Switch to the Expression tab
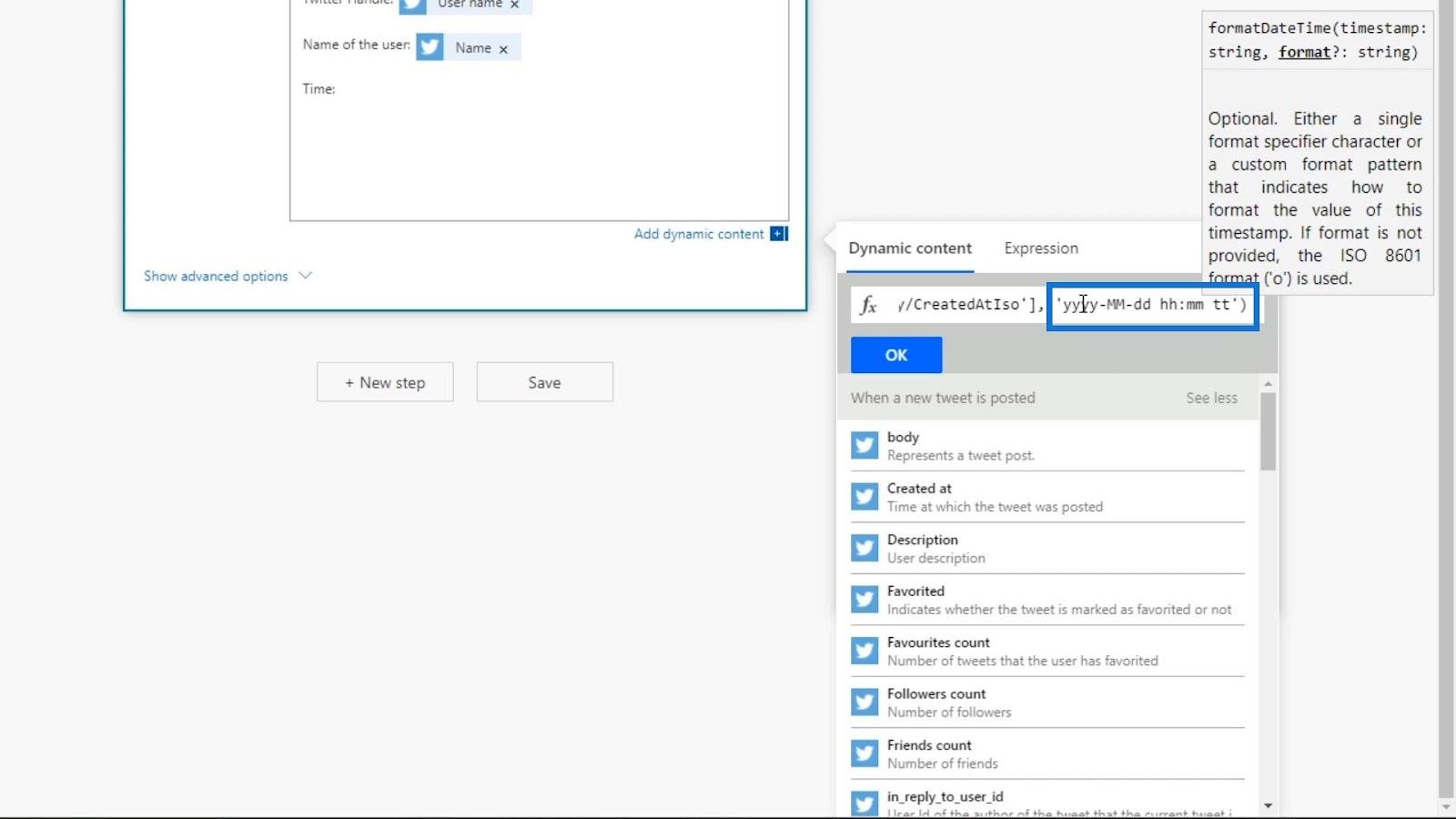The image size is (1456, 819). click(x=1041, y=248)
